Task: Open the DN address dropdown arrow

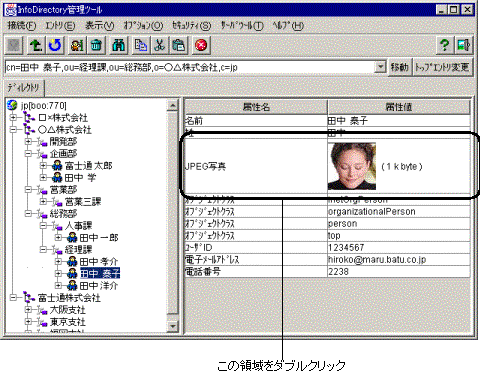Action: point(380,67)
